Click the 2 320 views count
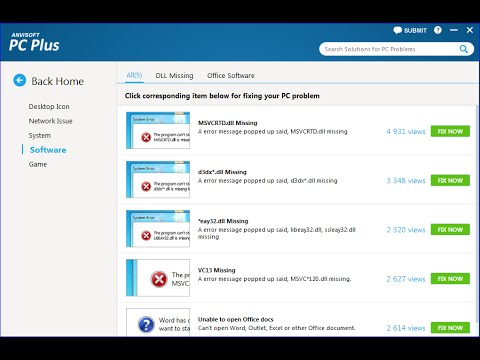 [x=406, y=230]
